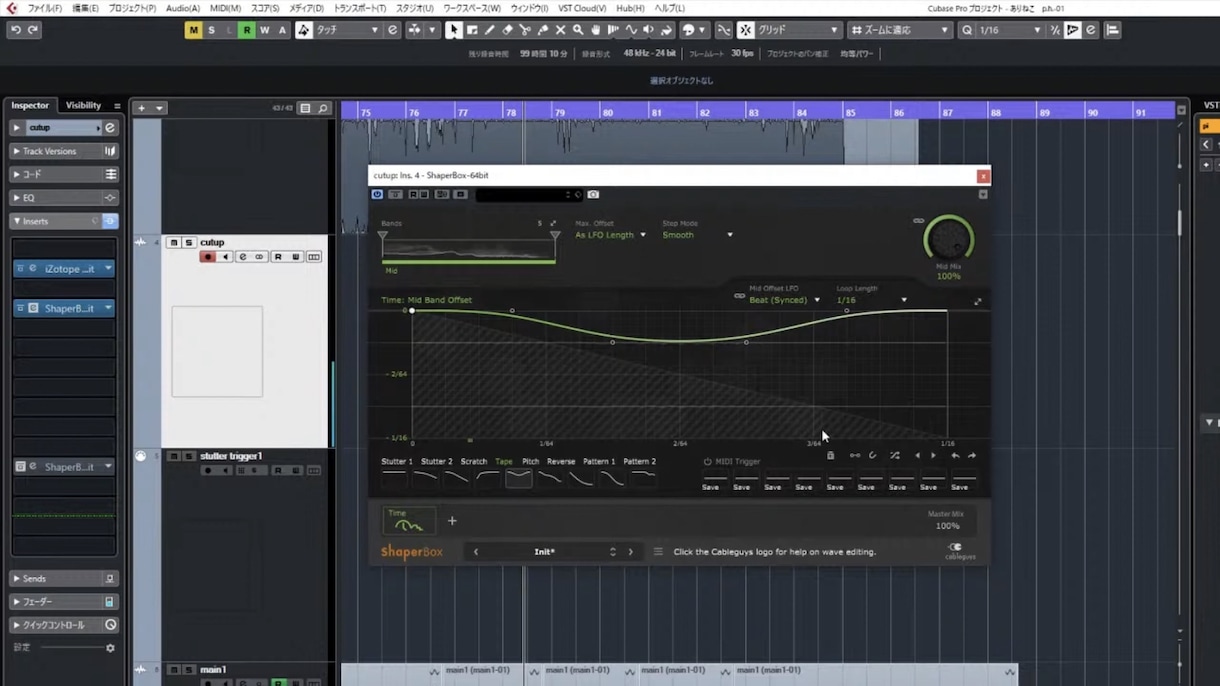Click the randomize shuffle wave icon

894,456
